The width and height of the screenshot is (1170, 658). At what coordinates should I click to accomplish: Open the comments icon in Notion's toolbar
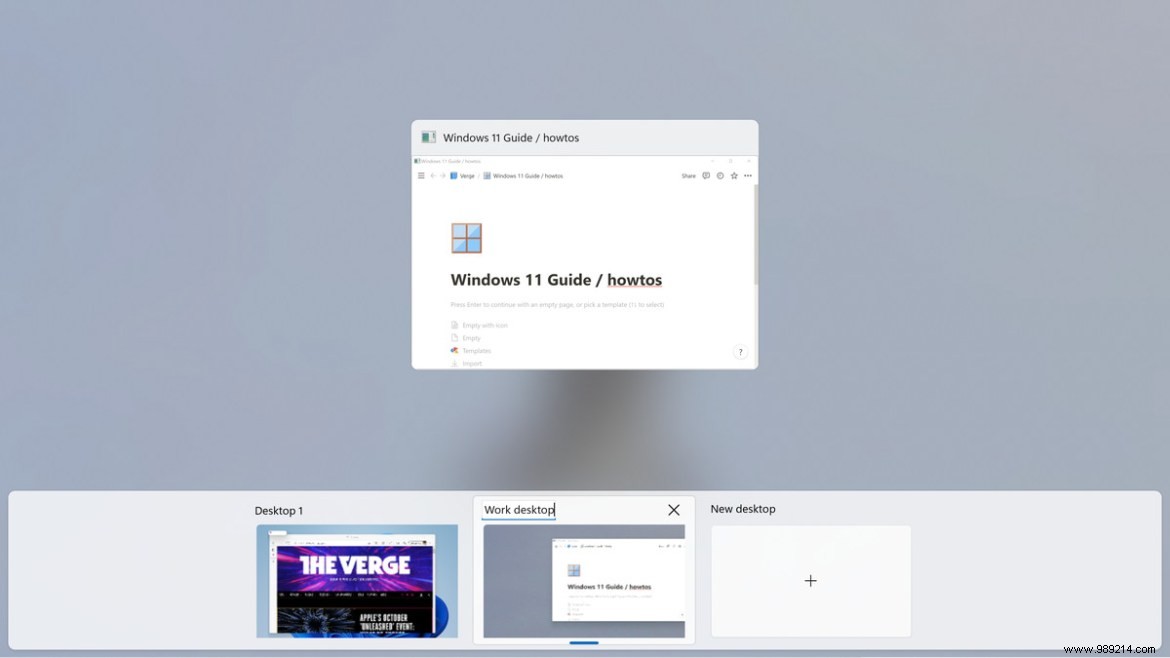(707, 176)
